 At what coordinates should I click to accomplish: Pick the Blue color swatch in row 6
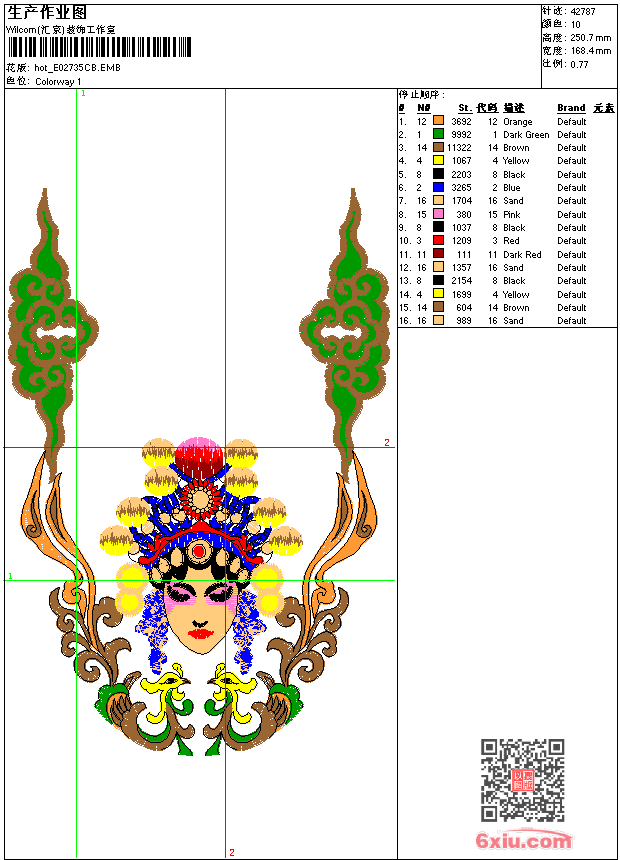[x=438, y=187]
